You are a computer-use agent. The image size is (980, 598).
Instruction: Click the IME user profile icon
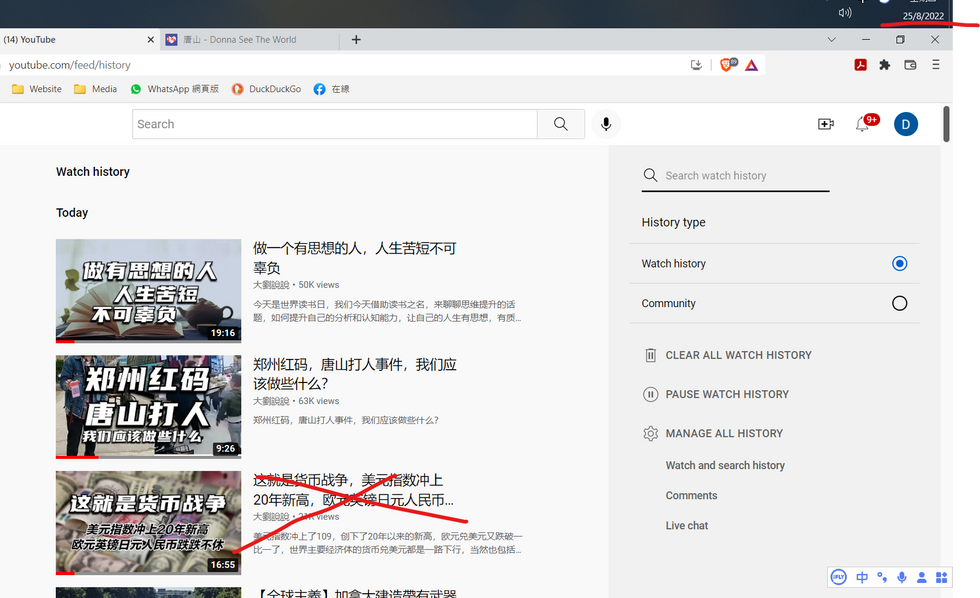[922, 577]
